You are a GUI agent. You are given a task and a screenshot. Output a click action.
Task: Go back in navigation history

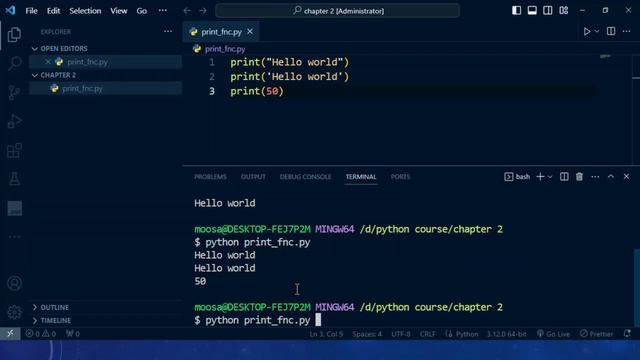pyautogui.click(x=187, y=11)
